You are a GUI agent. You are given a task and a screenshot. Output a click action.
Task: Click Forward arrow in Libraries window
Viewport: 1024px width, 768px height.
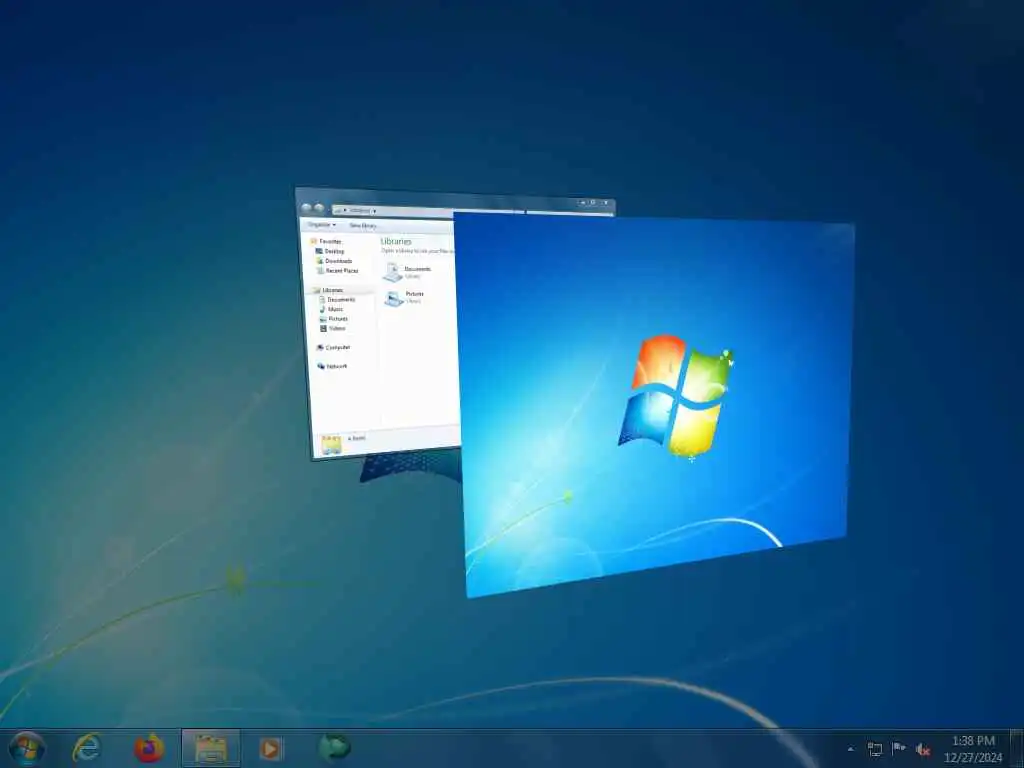pyautogui.click(x=319, y=208)
